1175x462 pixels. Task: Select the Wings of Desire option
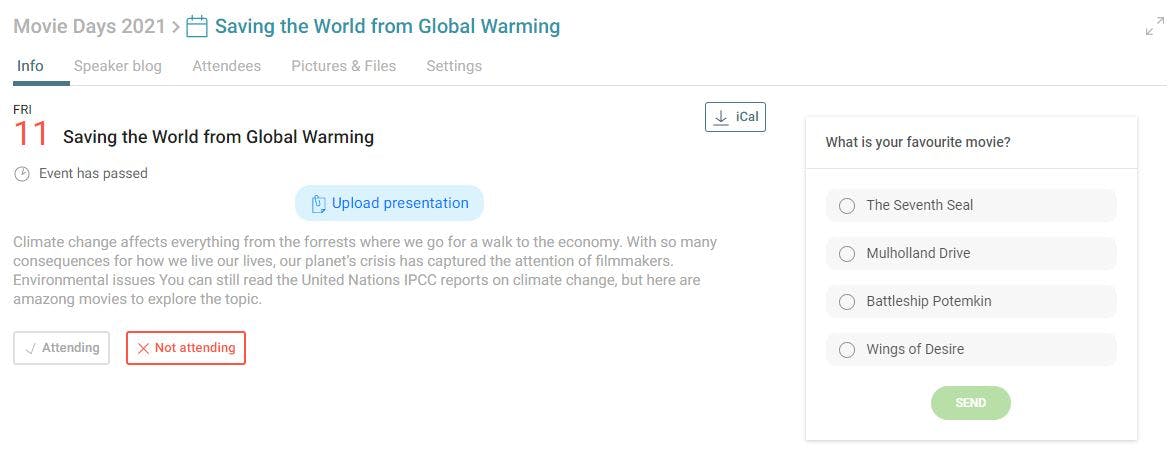click(x=971, y=349)
